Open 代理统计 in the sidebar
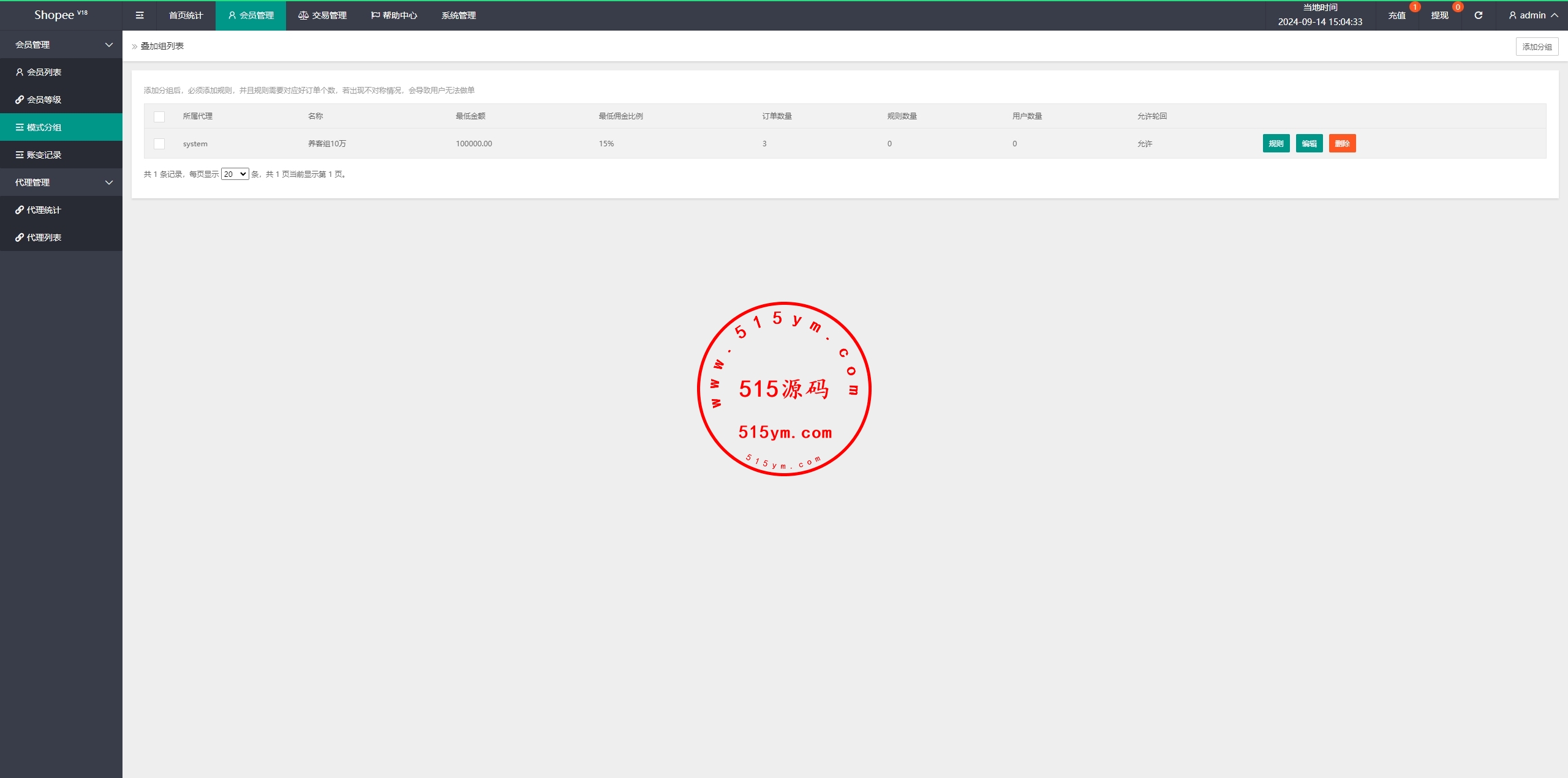1568x778 pixels. tap(44, 210)
